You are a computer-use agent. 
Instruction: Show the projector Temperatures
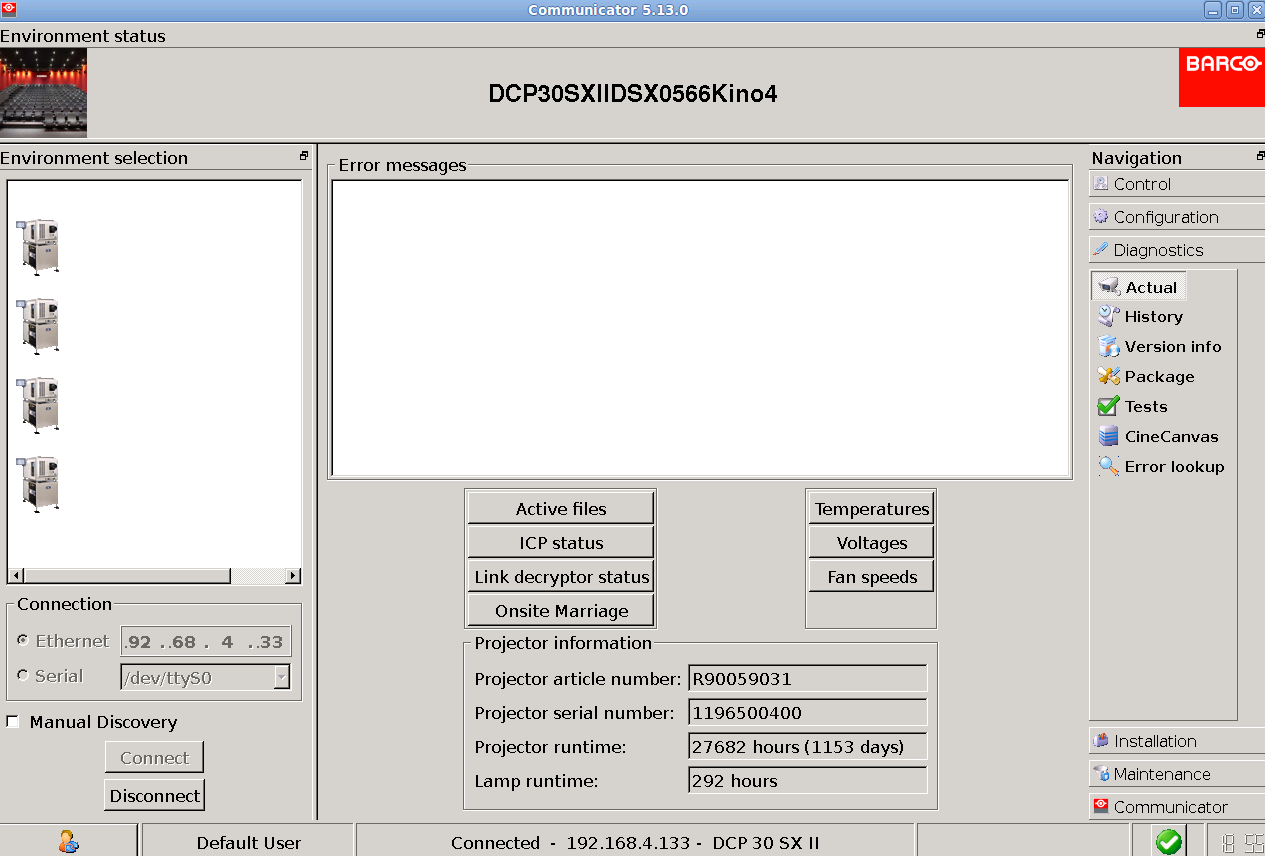[x=871, y=509]
